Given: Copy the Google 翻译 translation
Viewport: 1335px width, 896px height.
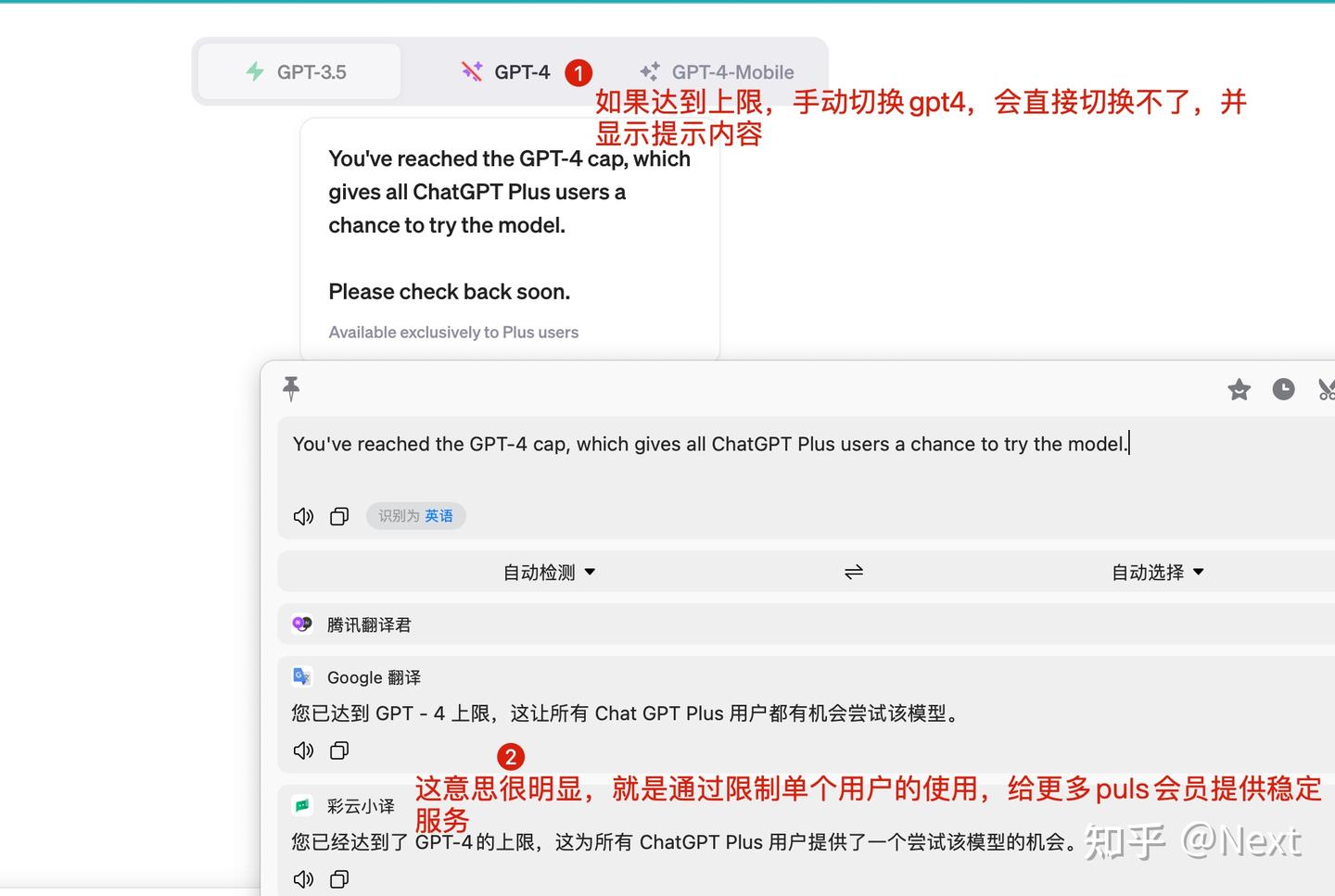Looking at the screenshot, I should pos(338,751).
